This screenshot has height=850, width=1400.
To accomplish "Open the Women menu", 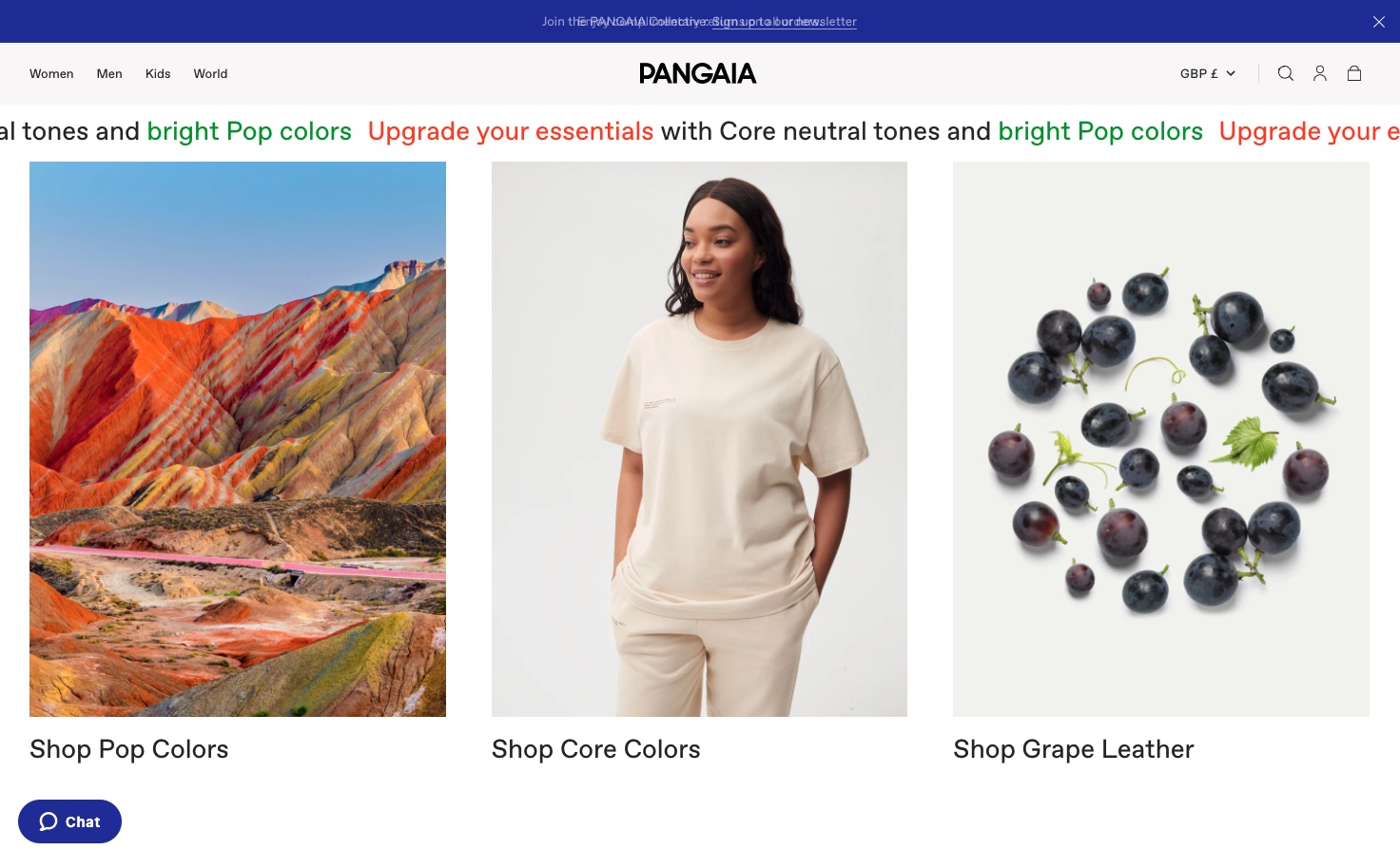I will tap(51, 73).
